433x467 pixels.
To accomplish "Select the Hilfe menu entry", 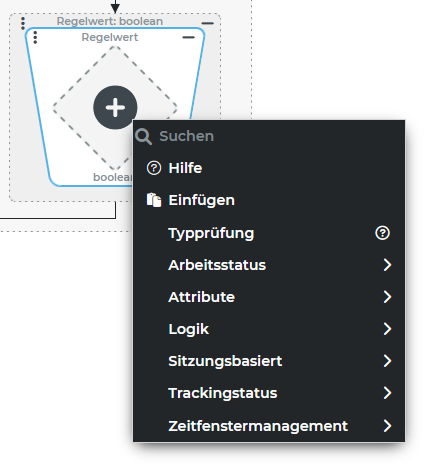I will (x=269, y=168).
